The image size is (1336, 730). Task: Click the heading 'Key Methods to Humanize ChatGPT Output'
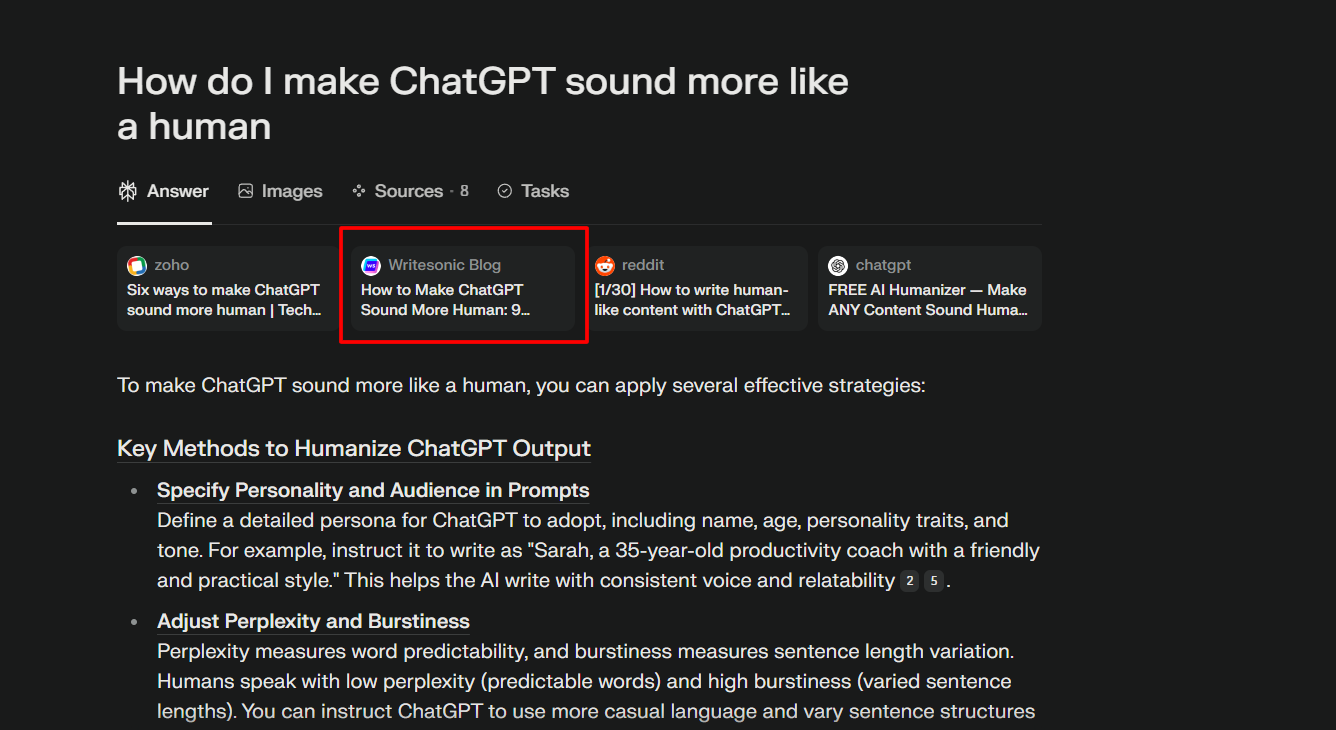pos(354,448)
